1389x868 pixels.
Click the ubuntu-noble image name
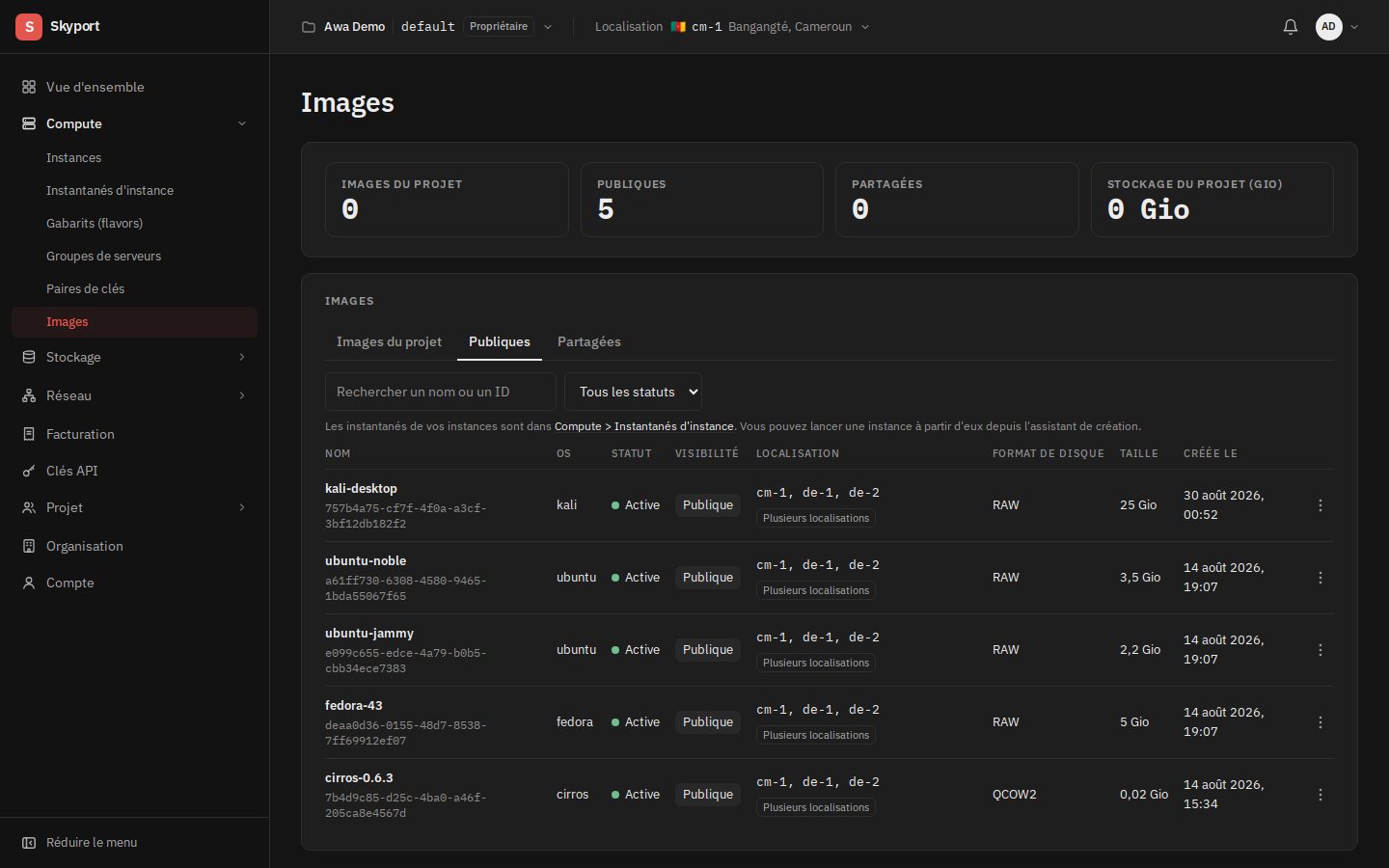(366, 561)
